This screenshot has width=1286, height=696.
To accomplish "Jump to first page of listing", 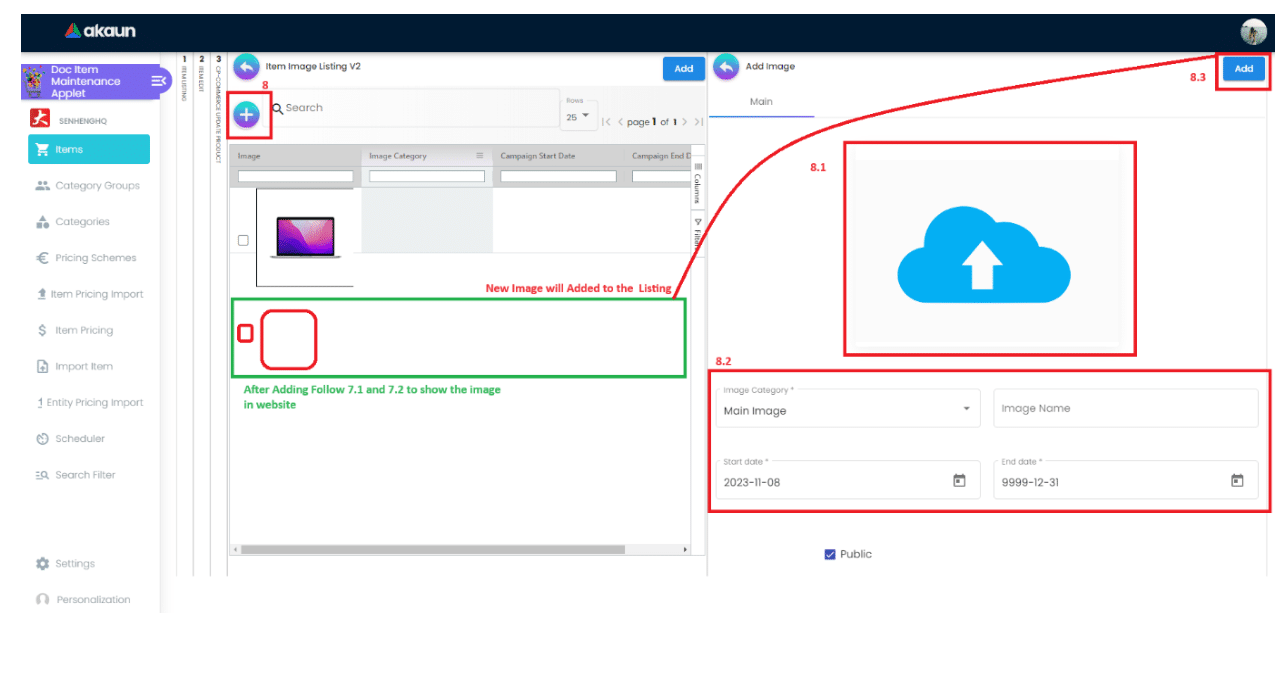I will pyautogui.click(x=607, y=122).
